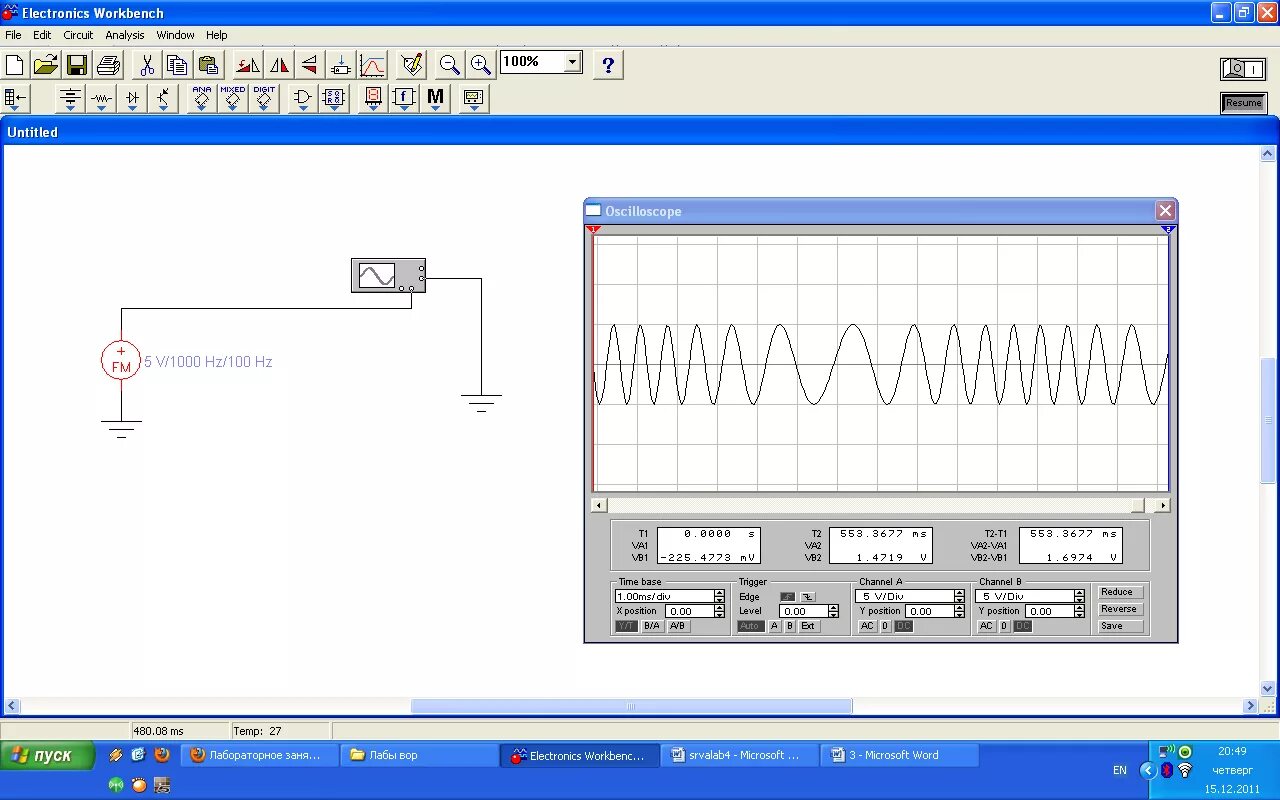Open an existing circuit file

coord(46,65)
